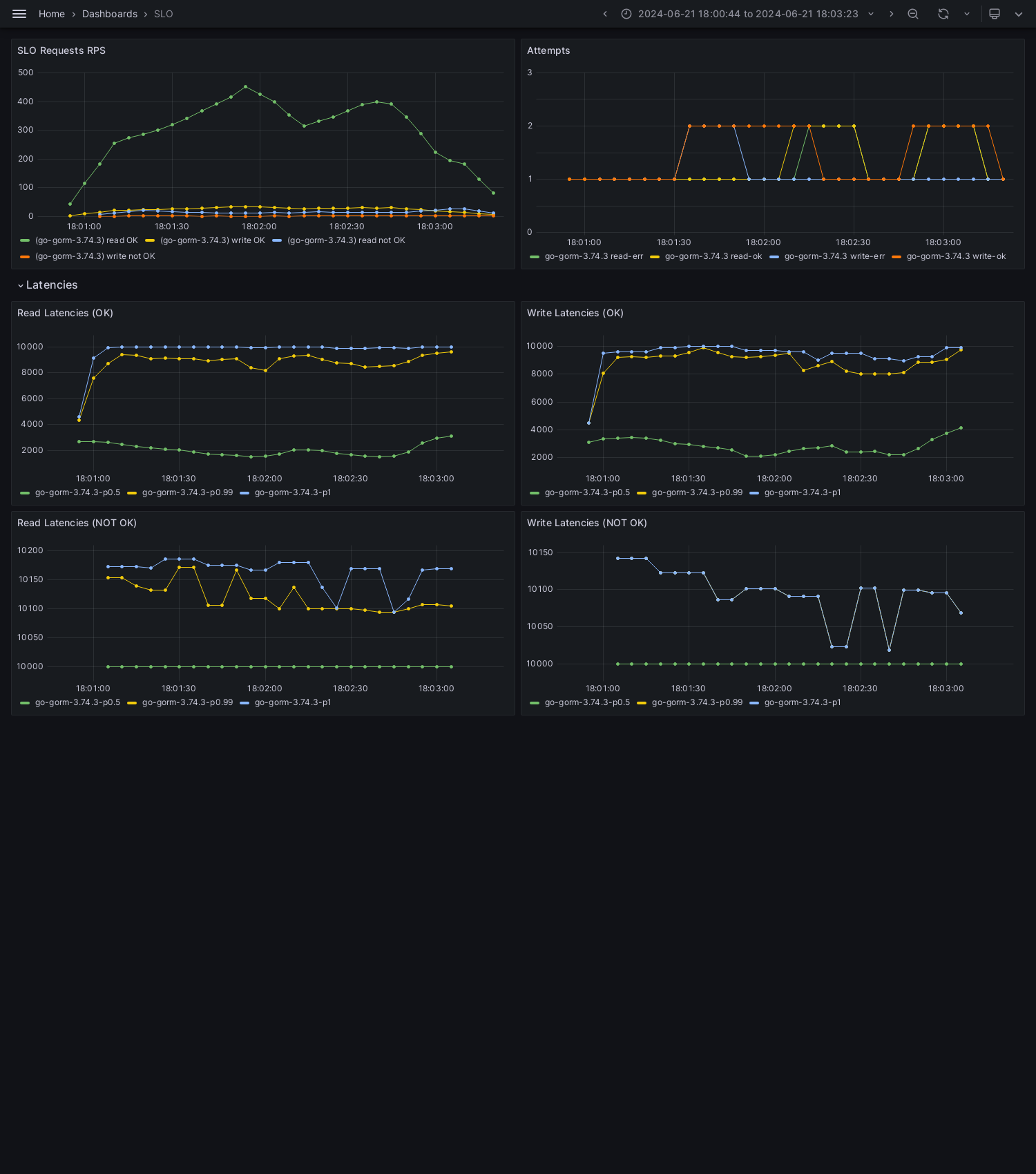Toggle p0.99 series in Read Latencies (NOT OK) legend

click(187, 702)
